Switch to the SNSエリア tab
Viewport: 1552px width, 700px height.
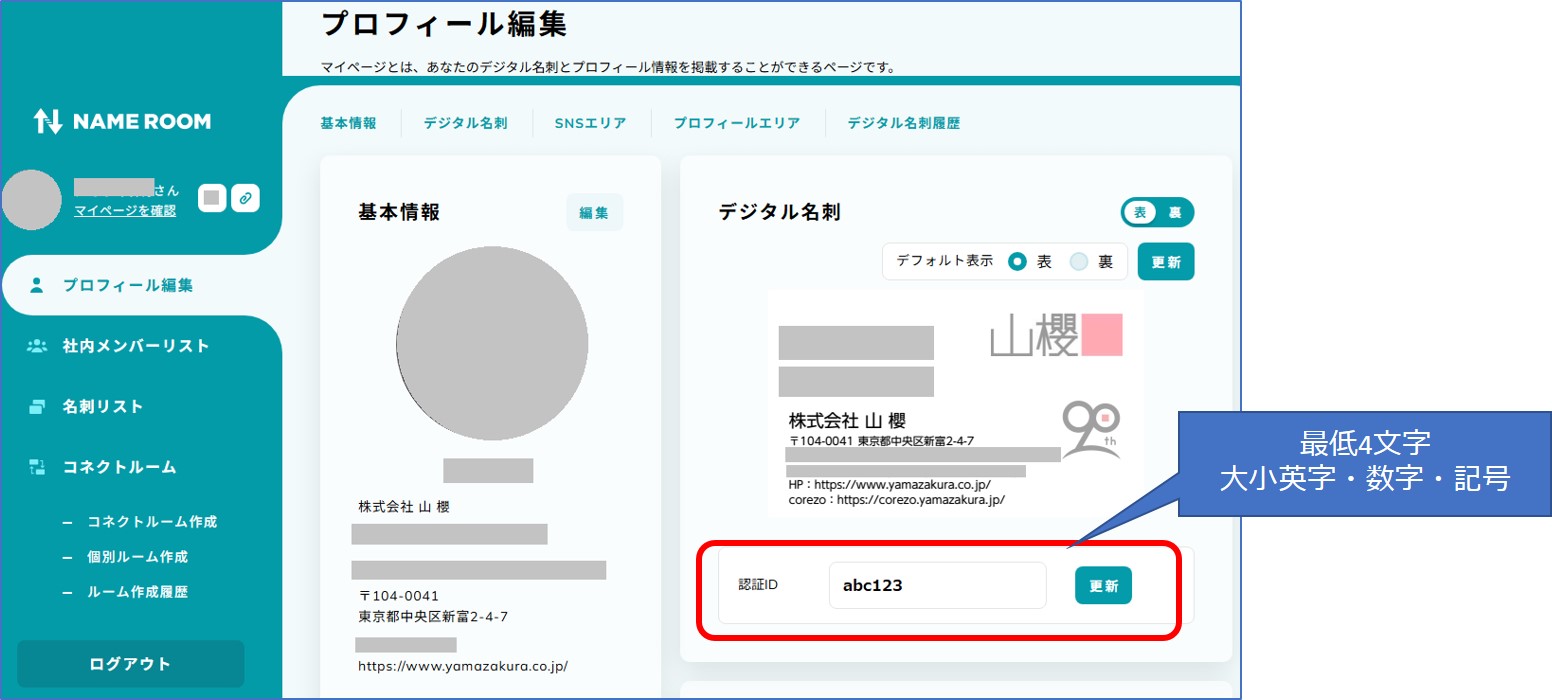point(590,124)
